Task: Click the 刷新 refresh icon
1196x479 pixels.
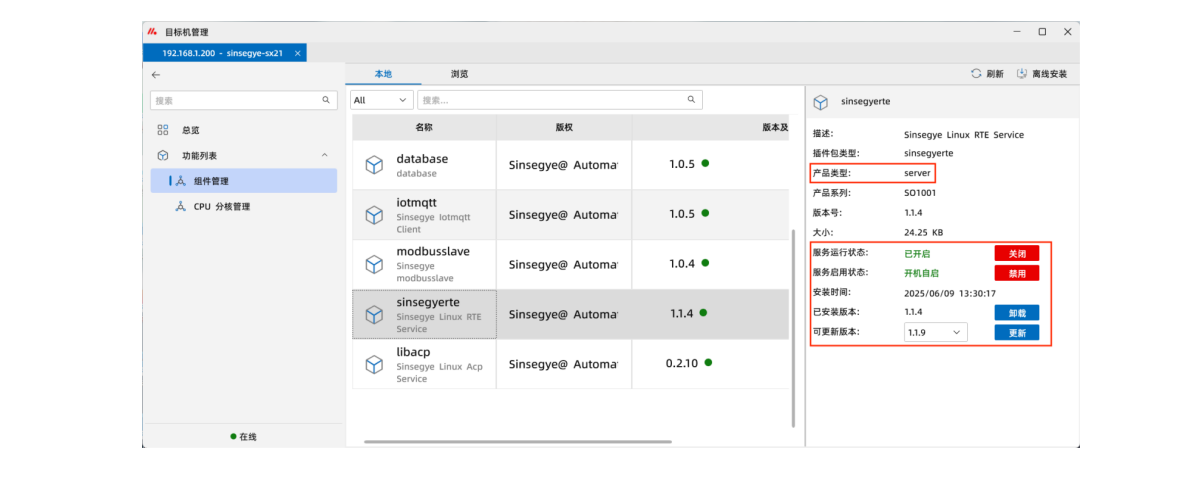Action: click(x=976, y=74)
